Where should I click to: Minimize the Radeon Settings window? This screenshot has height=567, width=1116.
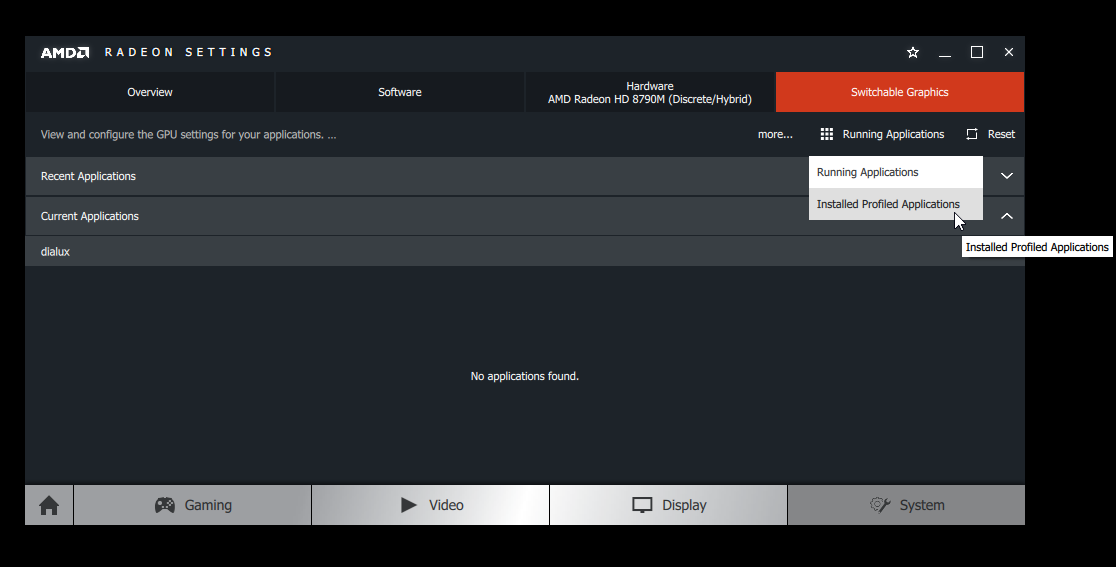click(945, 53)
